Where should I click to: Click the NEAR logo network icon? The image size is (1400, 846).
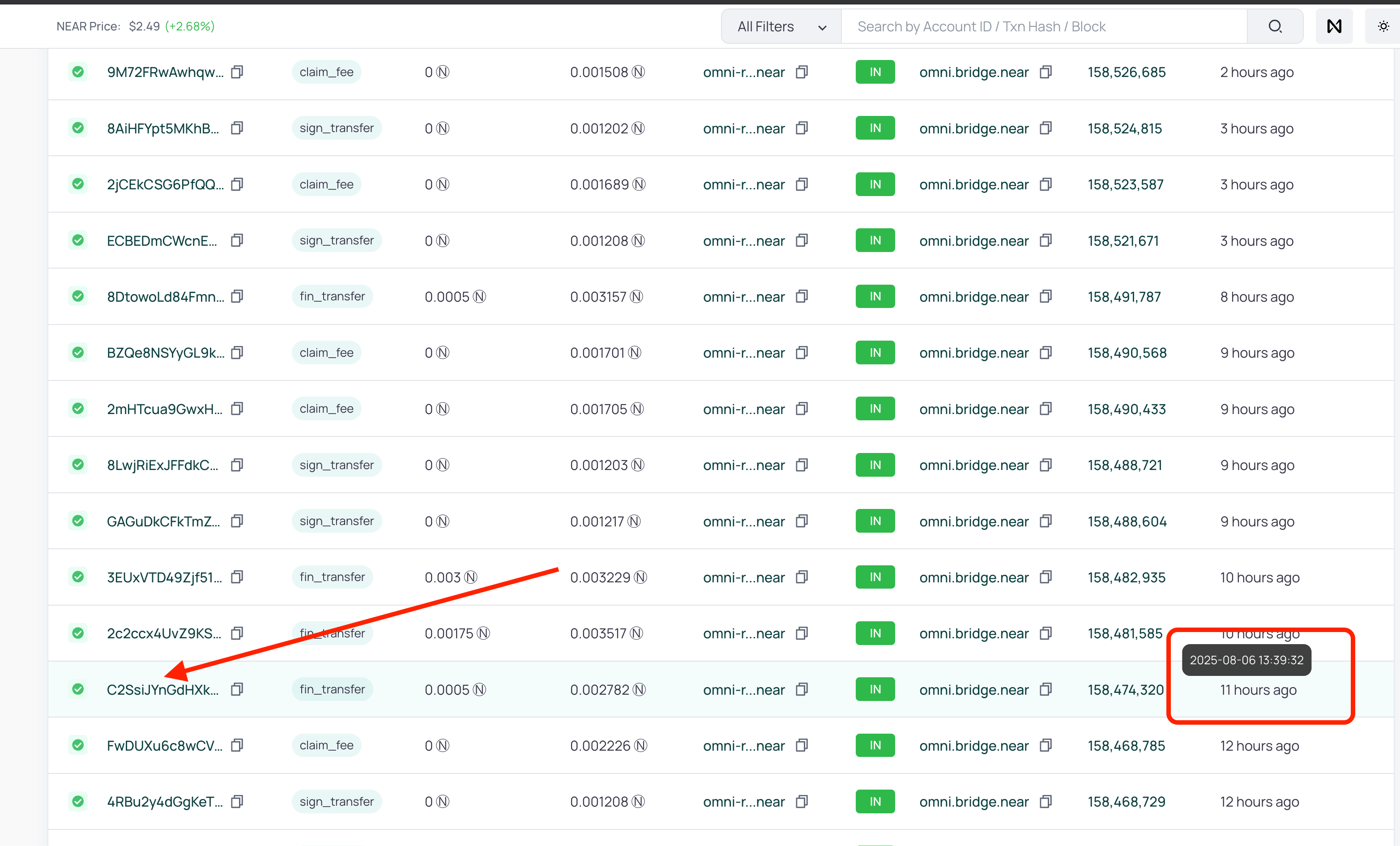click(x=1333, y=26)
